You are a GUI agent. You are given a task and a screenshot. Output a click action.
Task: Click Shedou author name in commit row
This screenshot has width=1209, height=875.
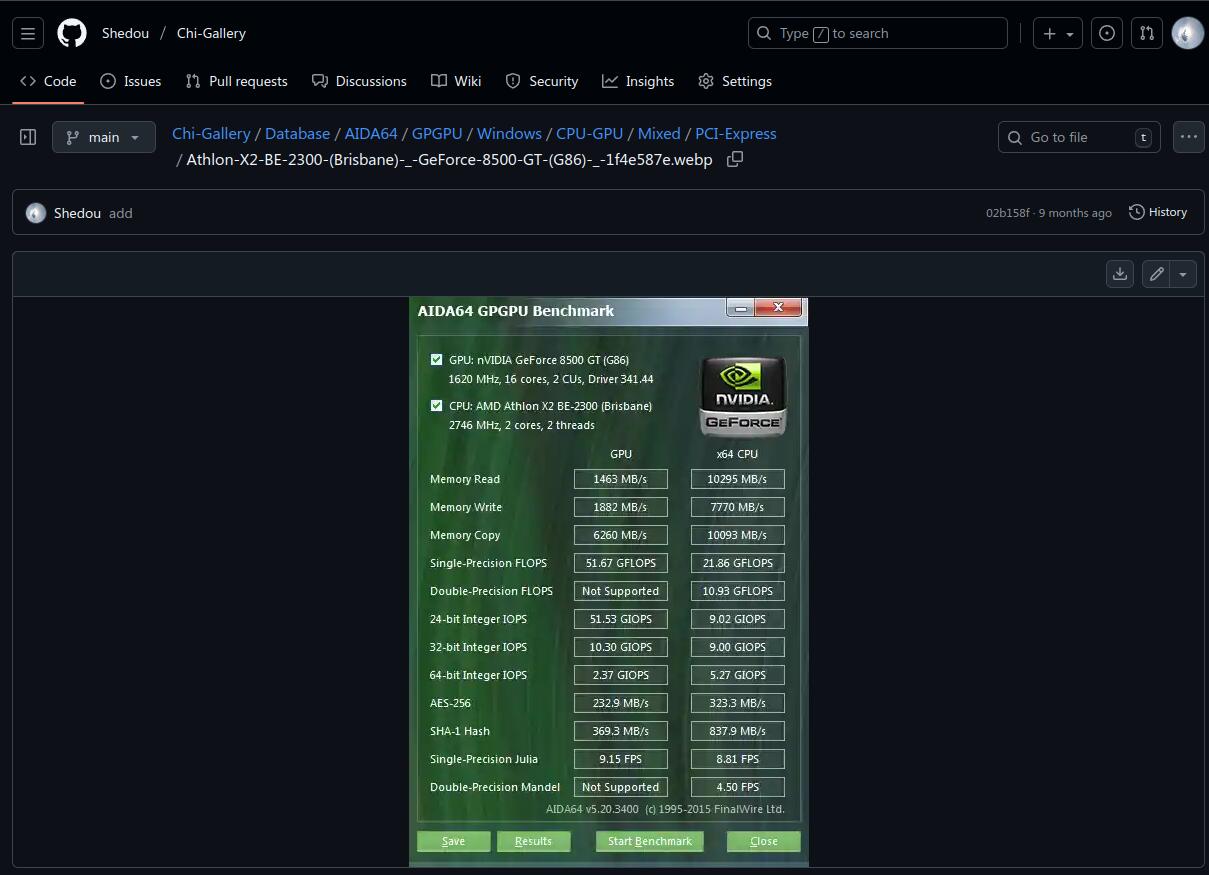tap(77, 213)
